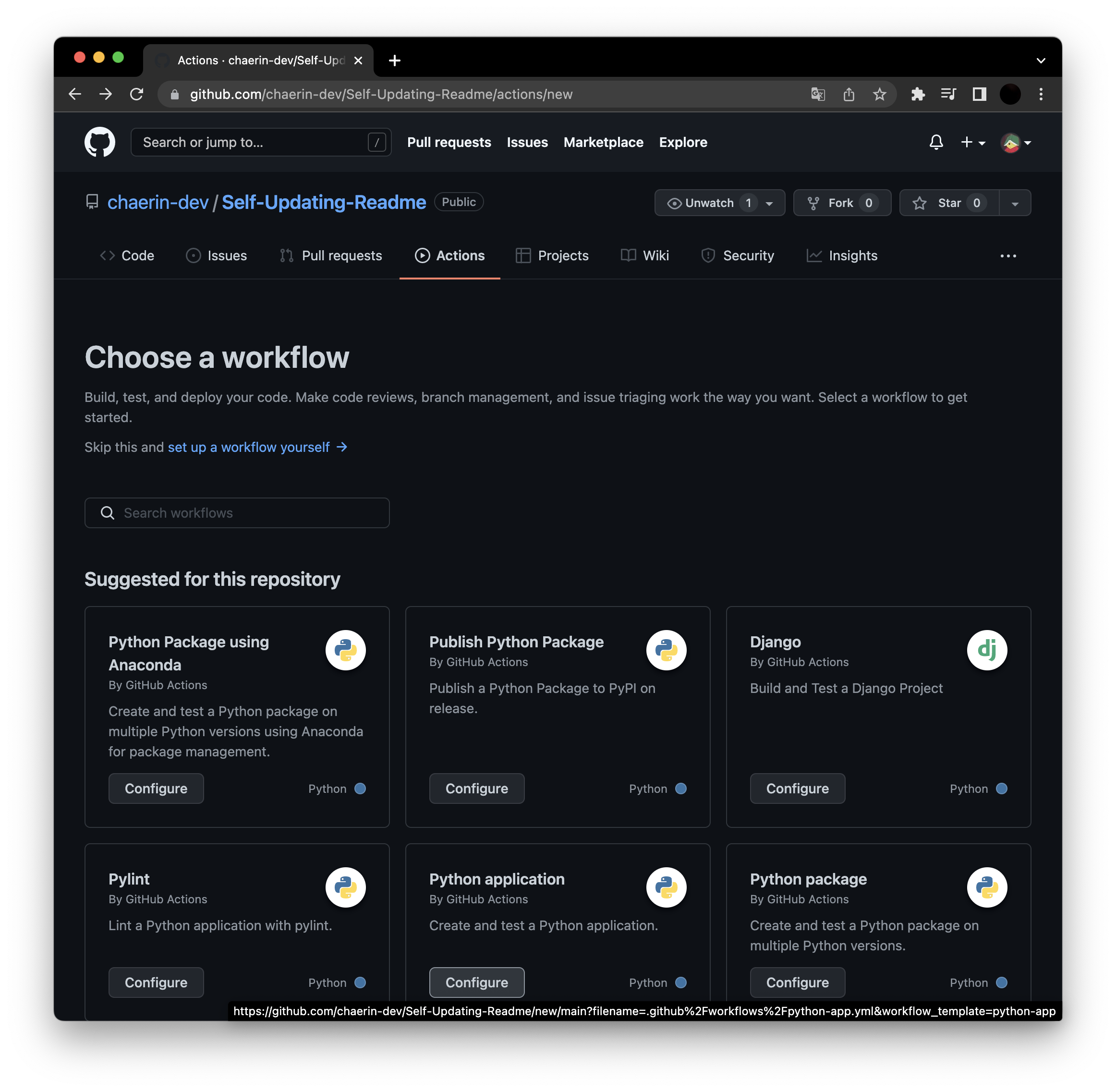Click set up a workflow yourself link
1116x1092 pixels.
pos(257,447)
